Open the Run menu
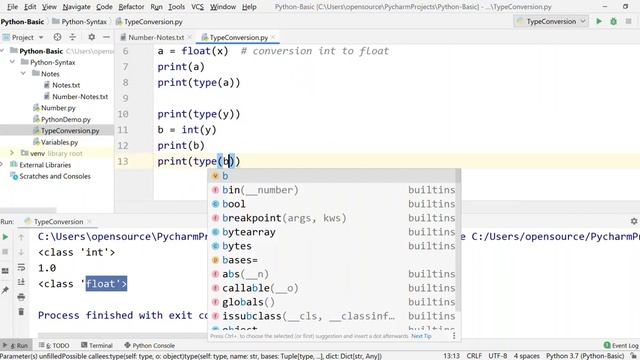The height and width of the screenshot is (360, 640). pyautogui.click(x=156, y=7)
